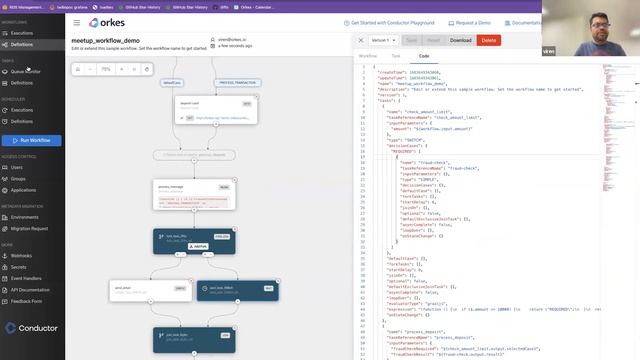Screen dimensions: 640x360
Task: Open Webhooks in the sidebar
Action: [x=21, y=256]
